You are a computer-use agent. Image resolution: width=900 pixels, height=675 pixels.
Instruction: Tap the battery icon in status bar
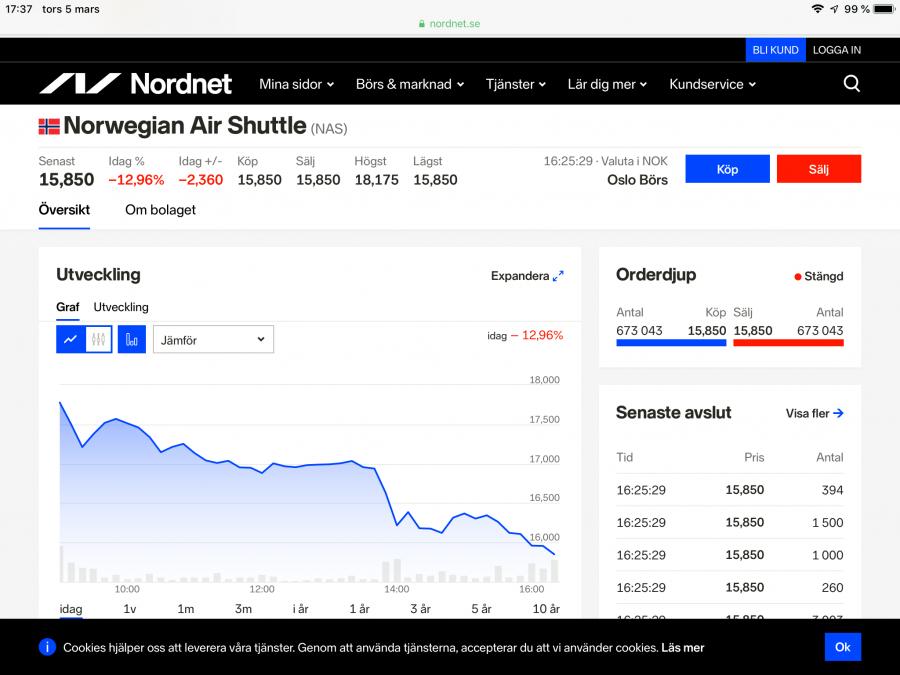click(883, 9)
